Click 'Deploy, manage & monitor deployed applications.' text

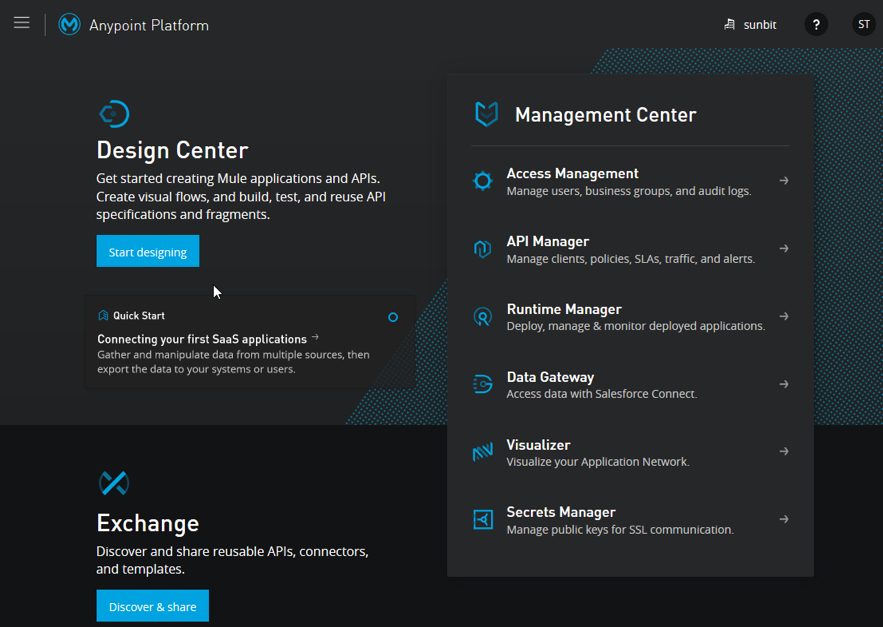(636, 326)
